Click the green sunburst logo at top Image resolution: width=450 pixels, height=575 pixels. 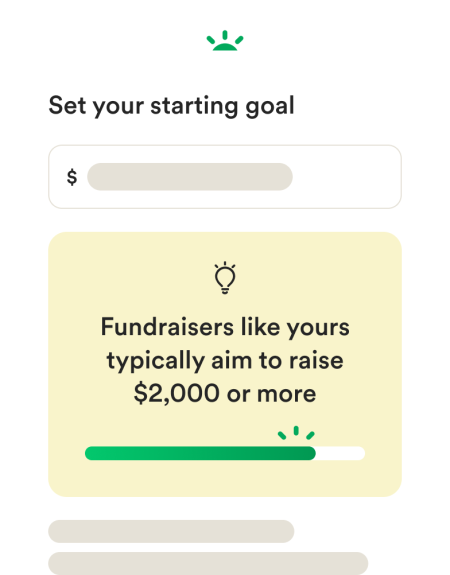[225, 40]
